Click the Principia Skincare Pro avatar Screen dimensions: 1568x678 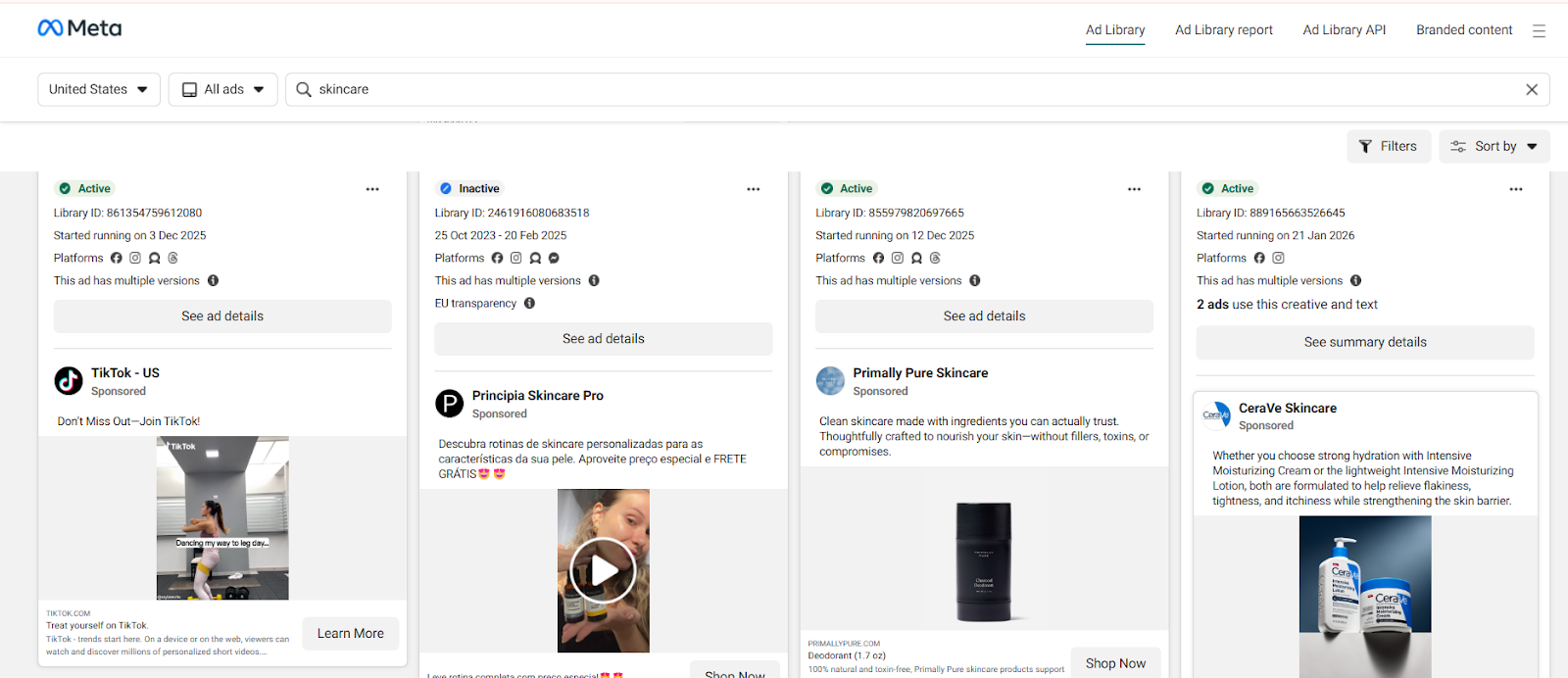pyautogui.click(x=449, y=403)
